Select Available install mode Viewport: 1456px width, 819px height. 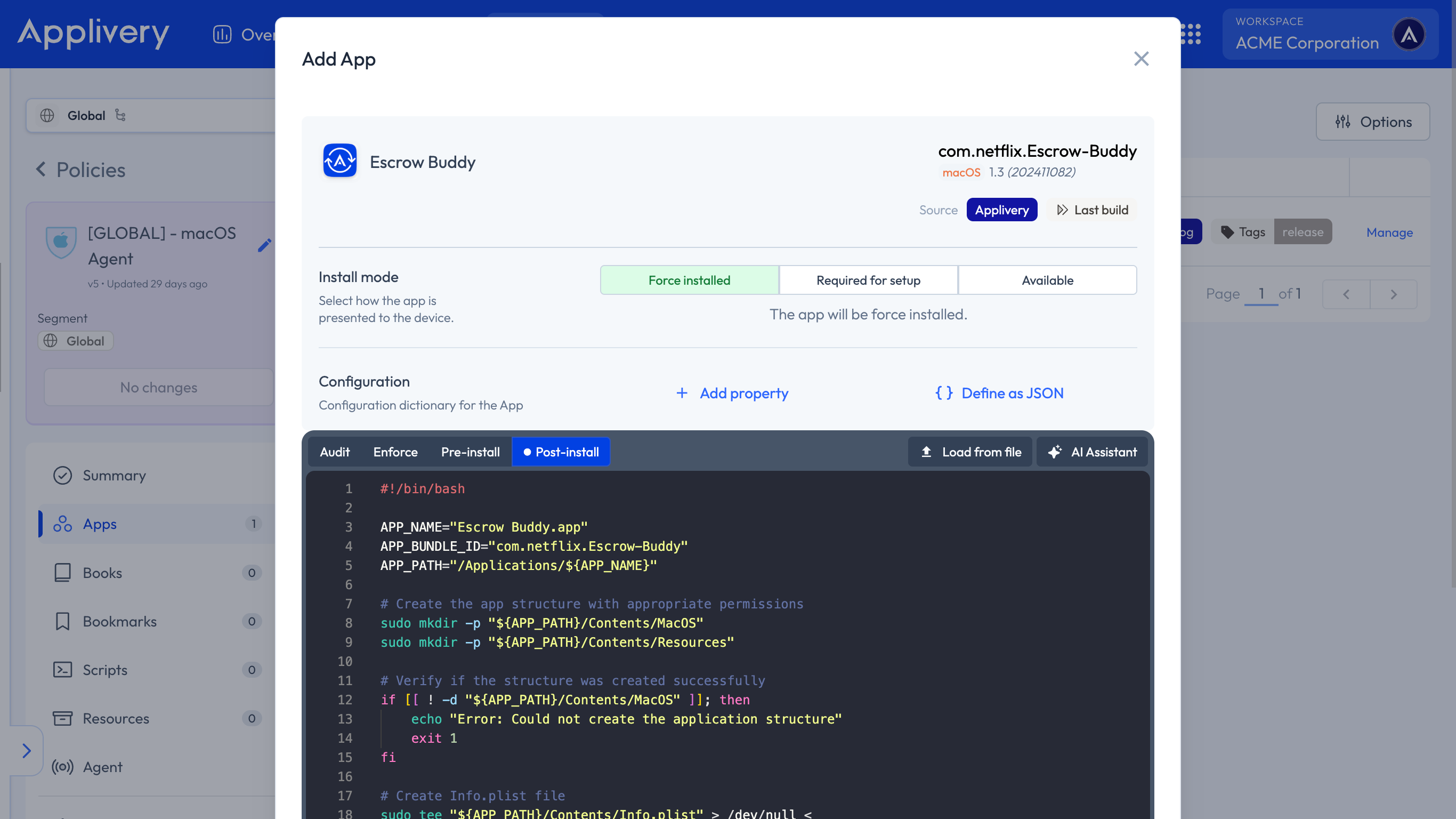point(1047,280)
